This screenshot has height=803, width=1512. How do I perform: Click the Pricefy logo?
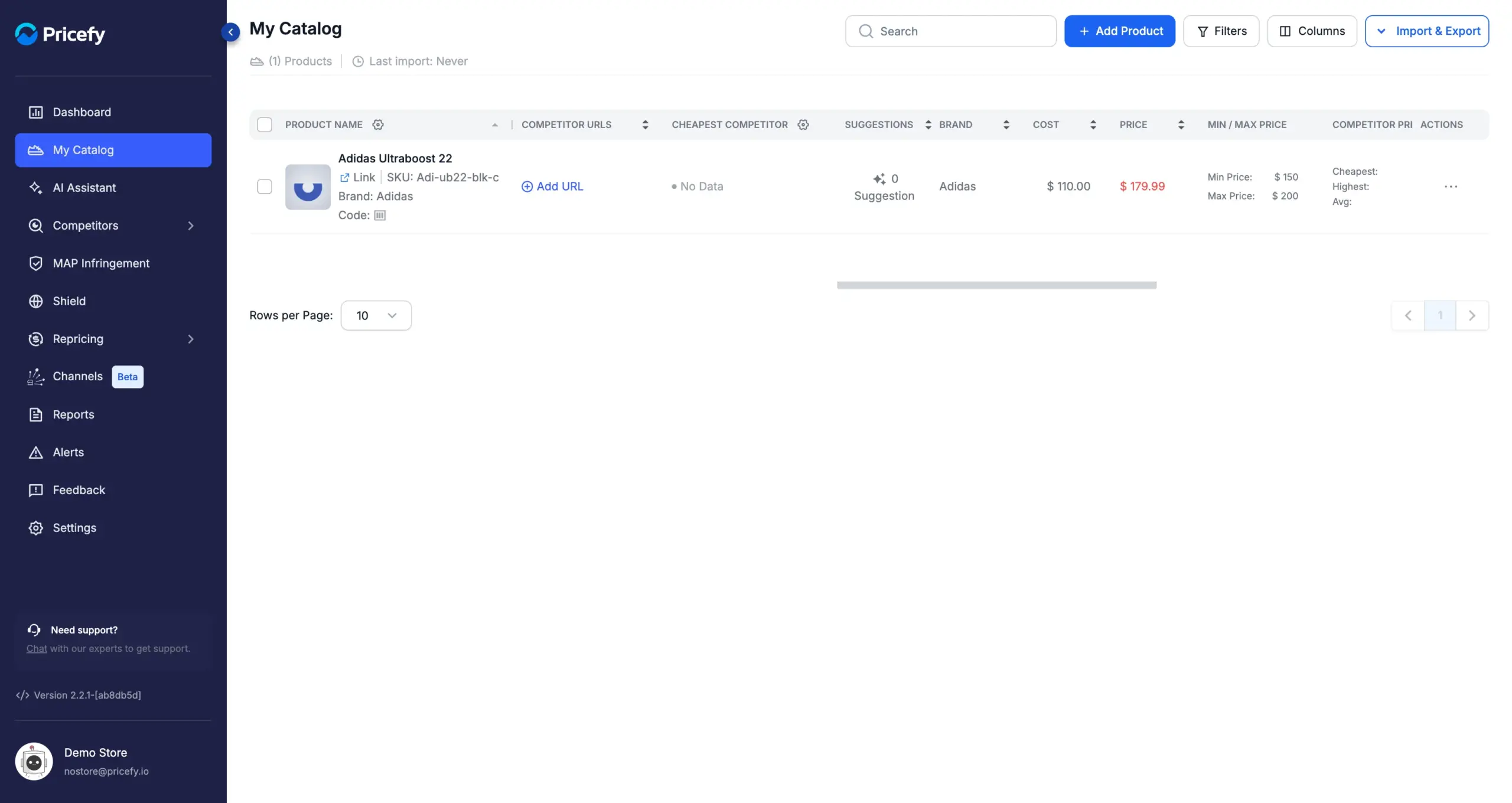pos(60,34)
